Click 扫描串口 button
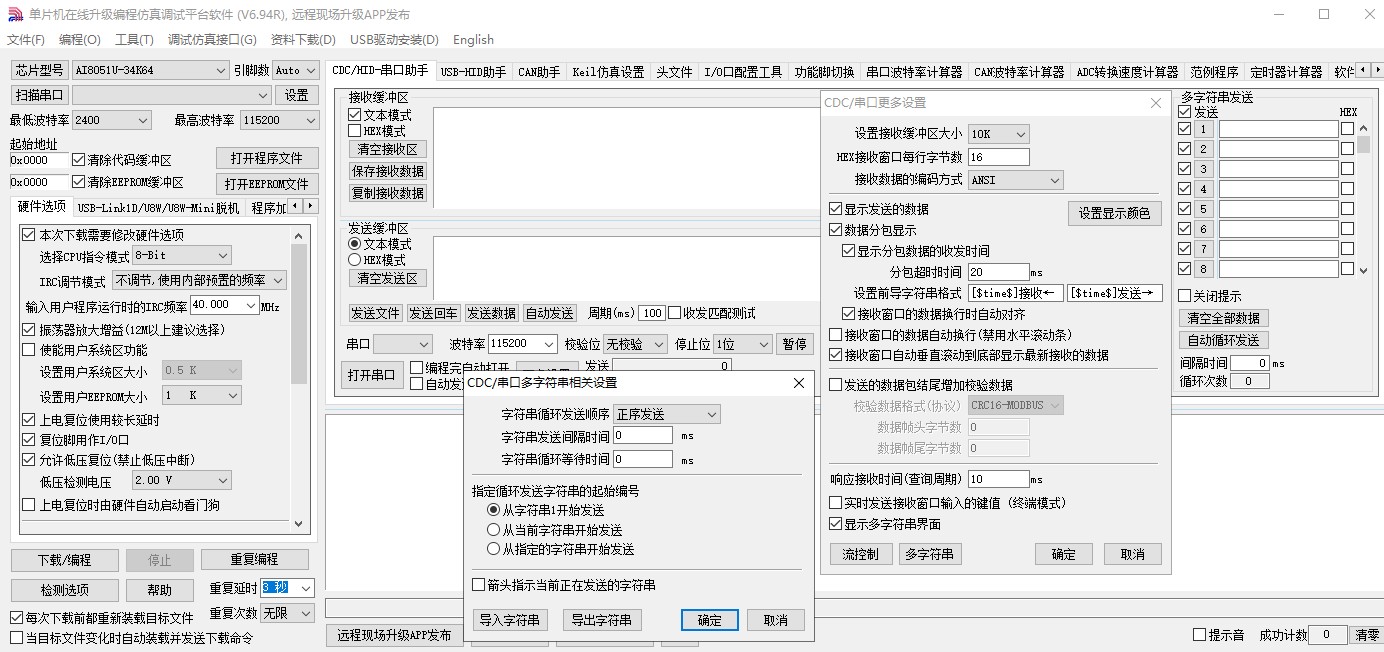The height and width of the screenshot is (652, 1384). (x=40, y=95)
